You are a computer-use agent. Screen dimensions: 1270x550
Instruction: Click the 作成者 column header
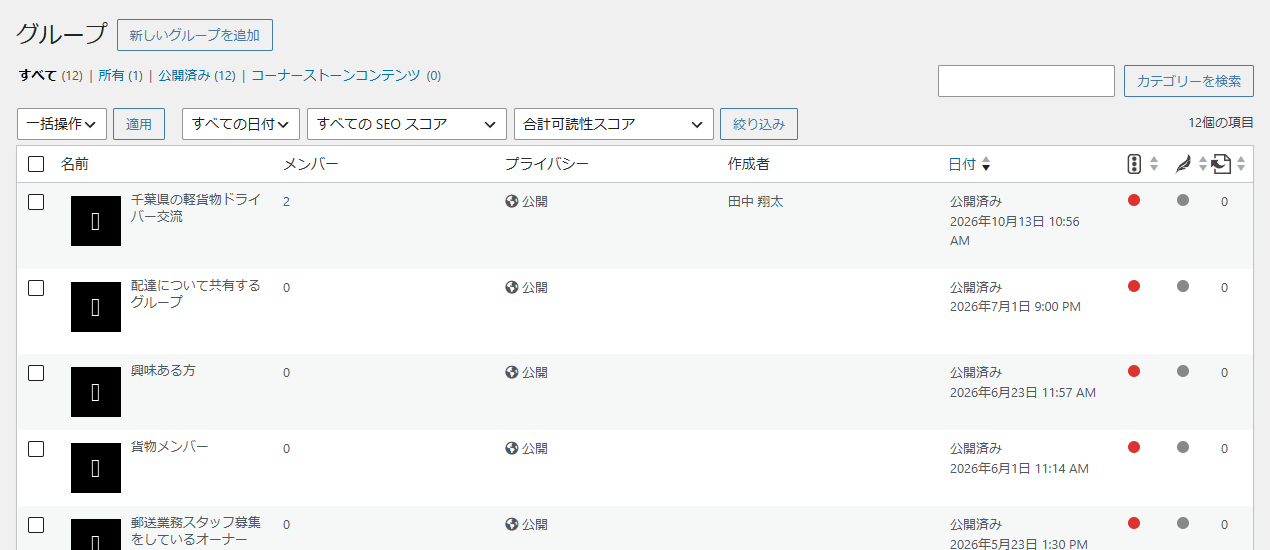point(748,164)
